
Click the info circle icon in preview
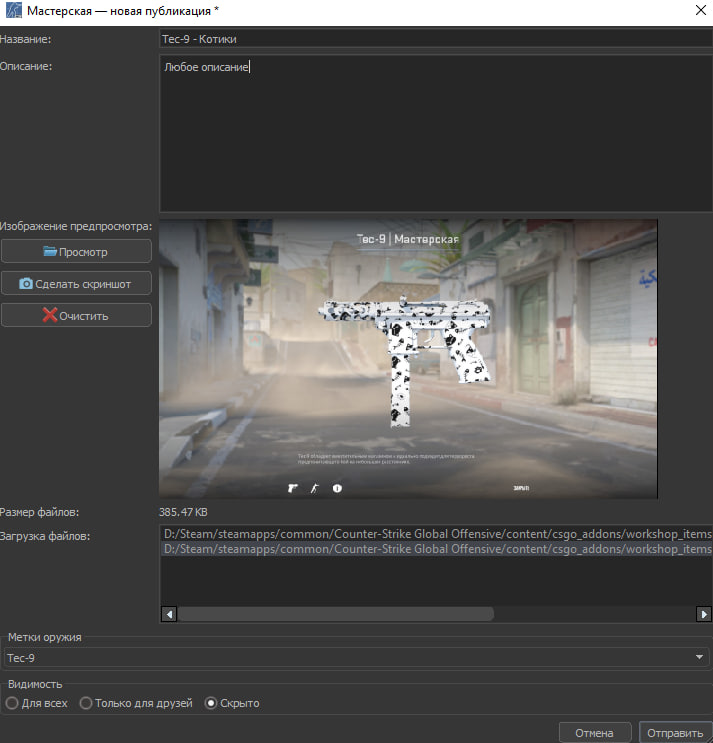[337, 488]
